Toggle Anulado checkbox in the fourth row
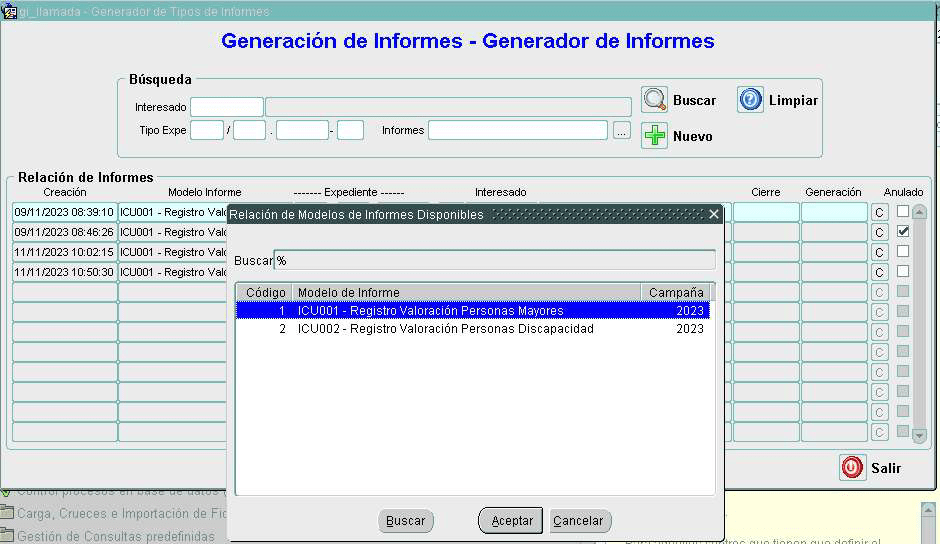Viewport: 940px width, 544px height. (x=903, y=271)
